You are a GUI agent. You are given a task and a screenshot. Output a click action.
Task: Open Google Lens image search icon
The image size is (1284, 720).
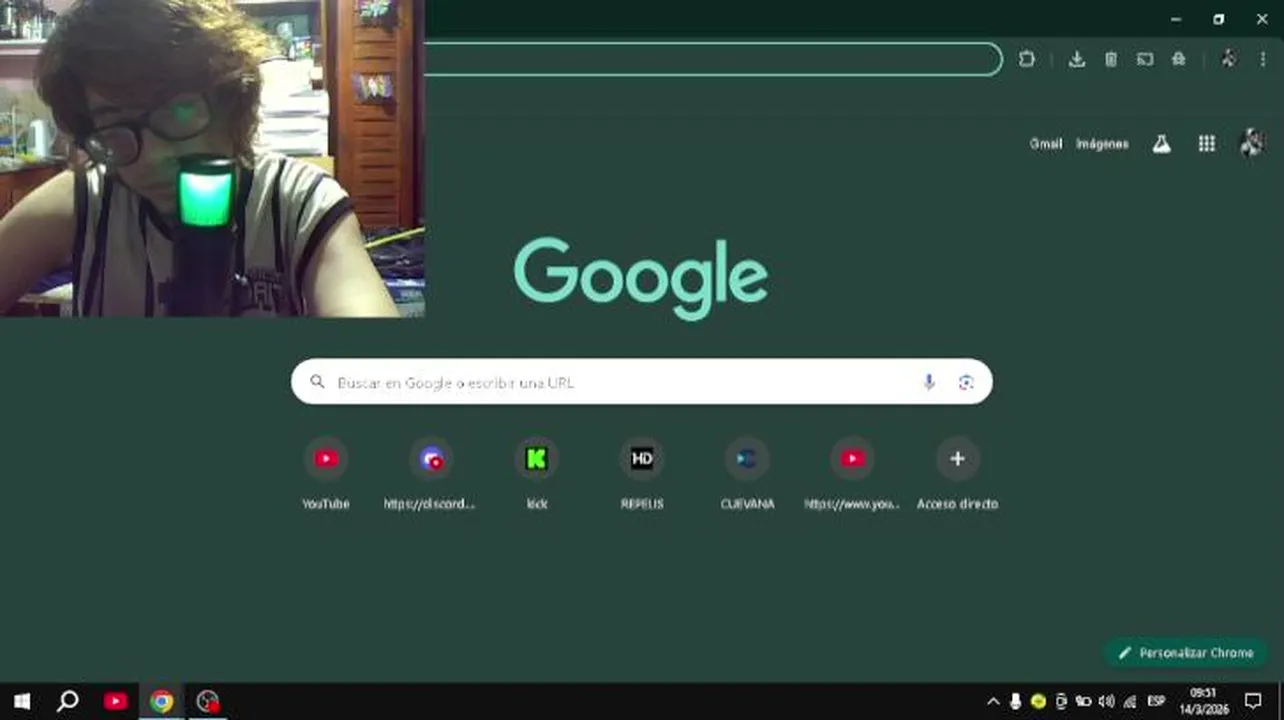[x=966, y=382]
